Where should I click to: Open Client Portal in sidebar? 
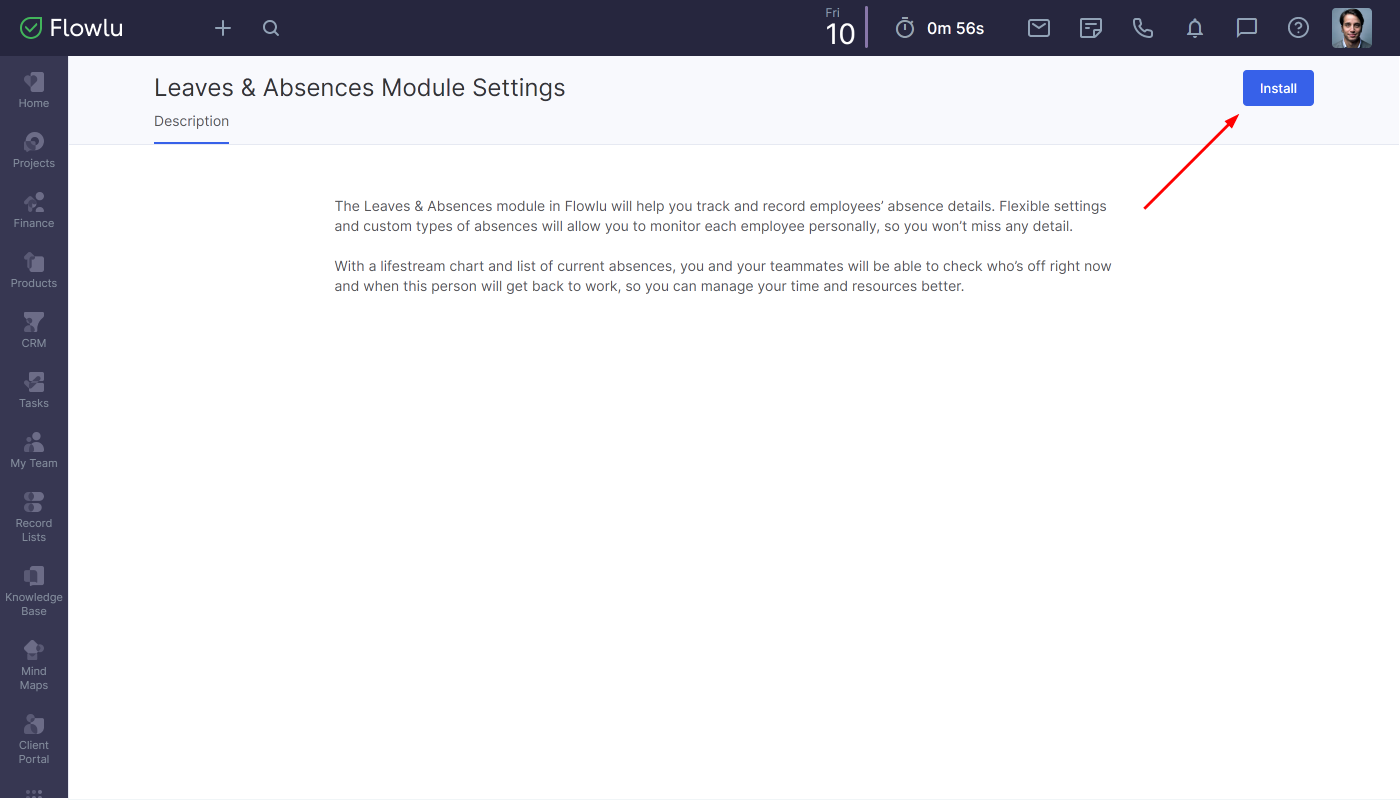(34, 739)
